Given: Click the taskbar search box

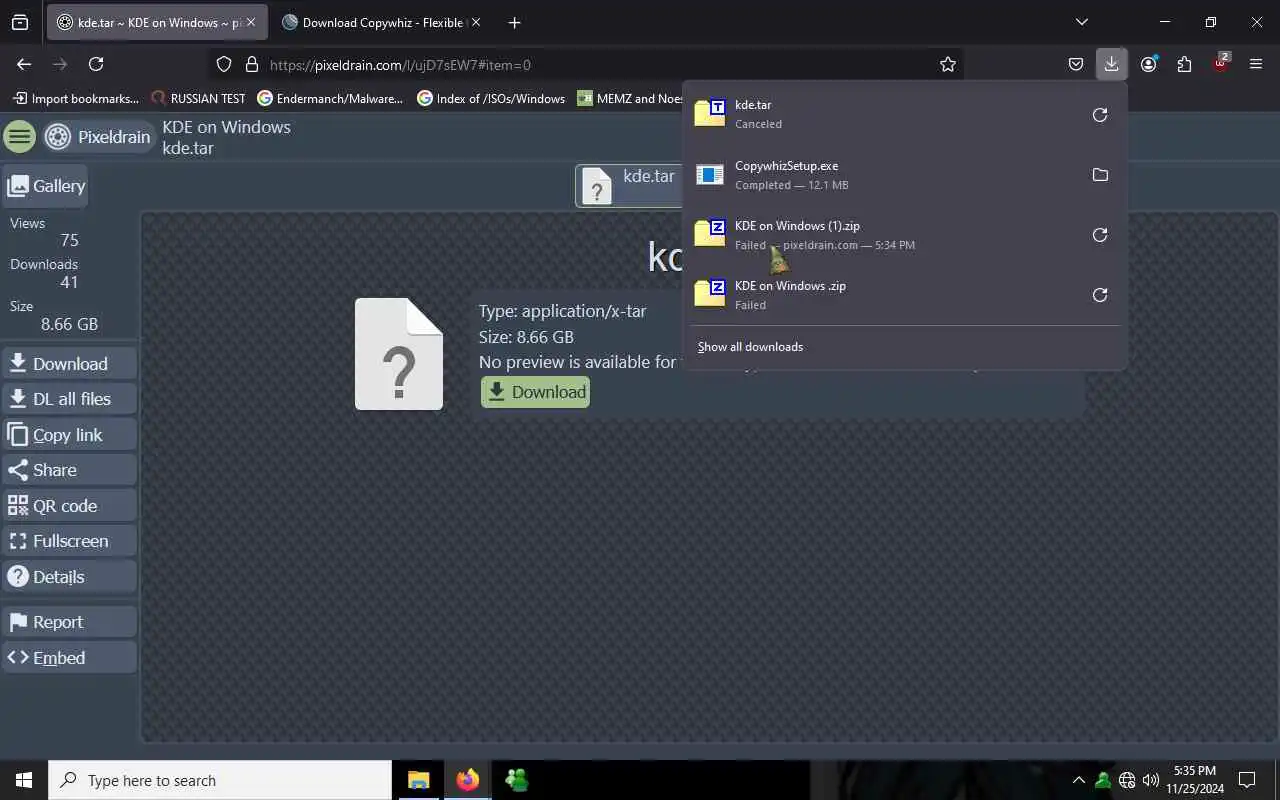Looking at the screenshot, I should pos(220,780).
